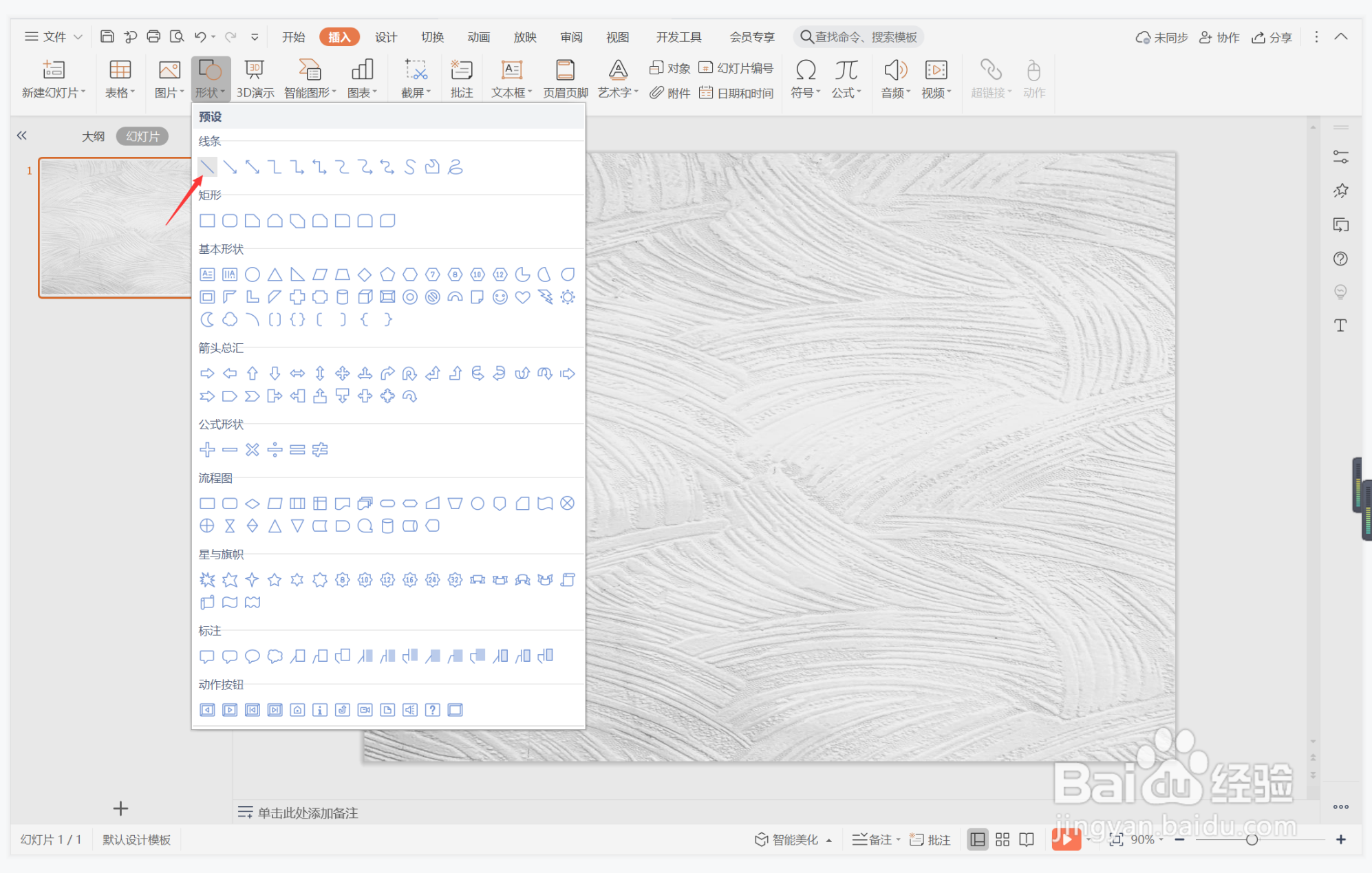The image size is (1372, 873).
Task: Click 对象 insert object button
Action: [669, 67]
